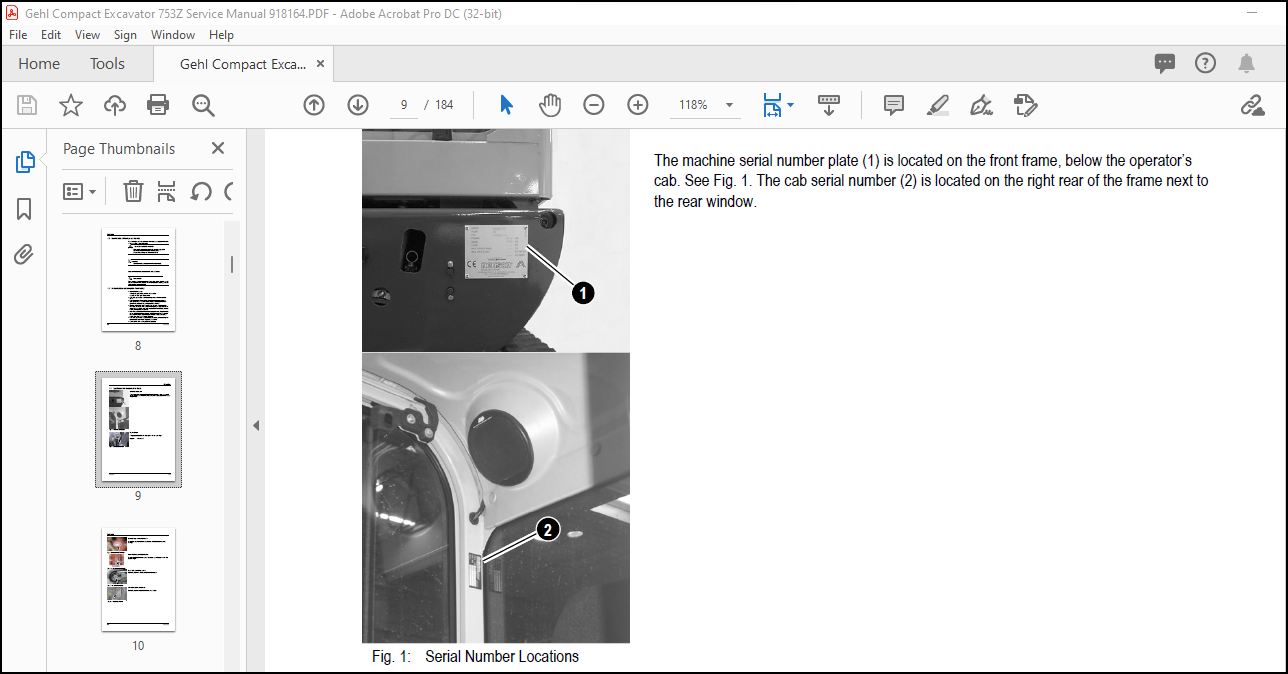
Task: Open the Window menu
Action: pyautogui.click(x=173, y=35)
